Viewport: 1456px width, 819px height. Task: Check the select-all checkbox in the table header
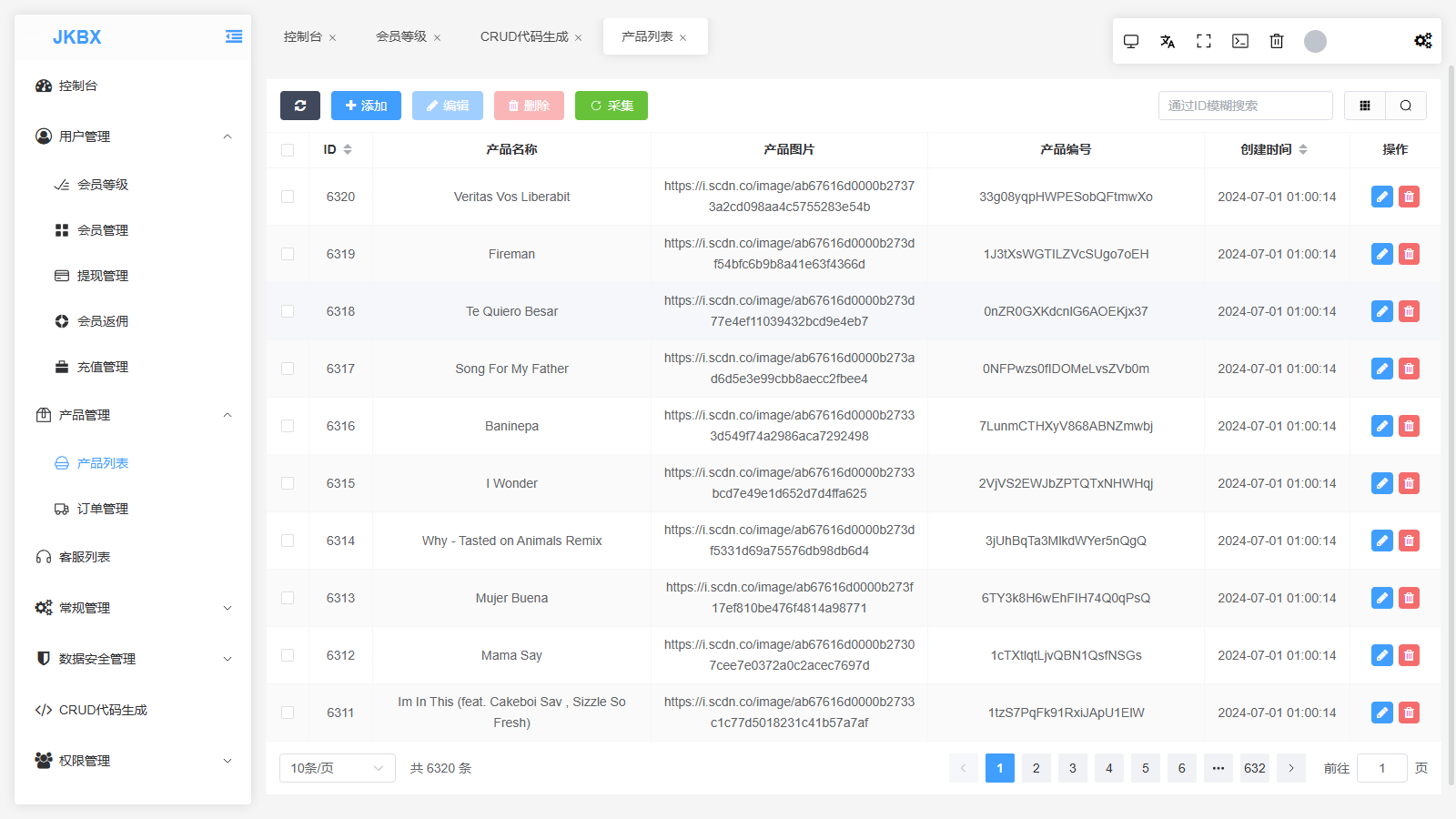288,150
